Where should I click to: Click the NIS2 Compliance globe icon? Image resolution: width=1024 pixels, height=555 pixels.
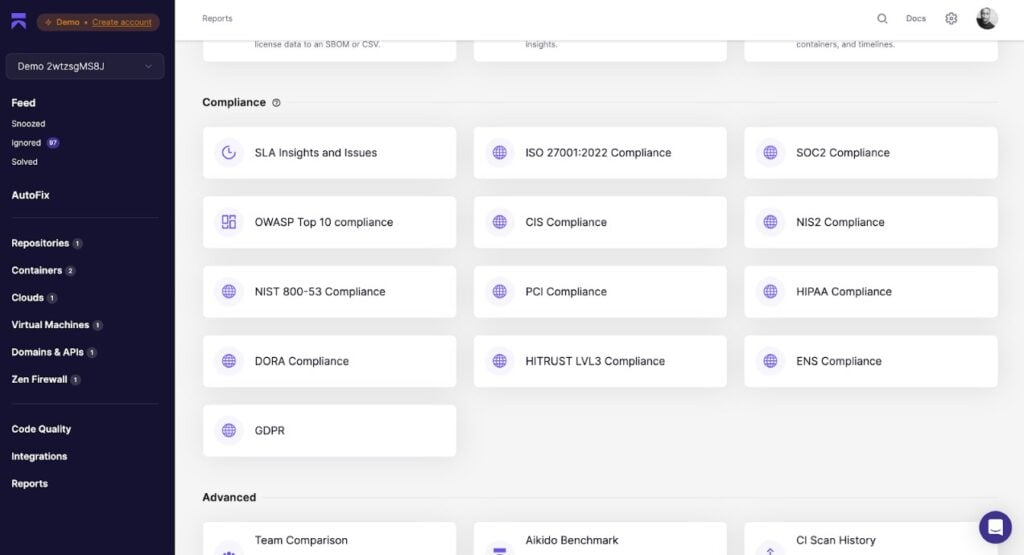[x=771, y=222]
